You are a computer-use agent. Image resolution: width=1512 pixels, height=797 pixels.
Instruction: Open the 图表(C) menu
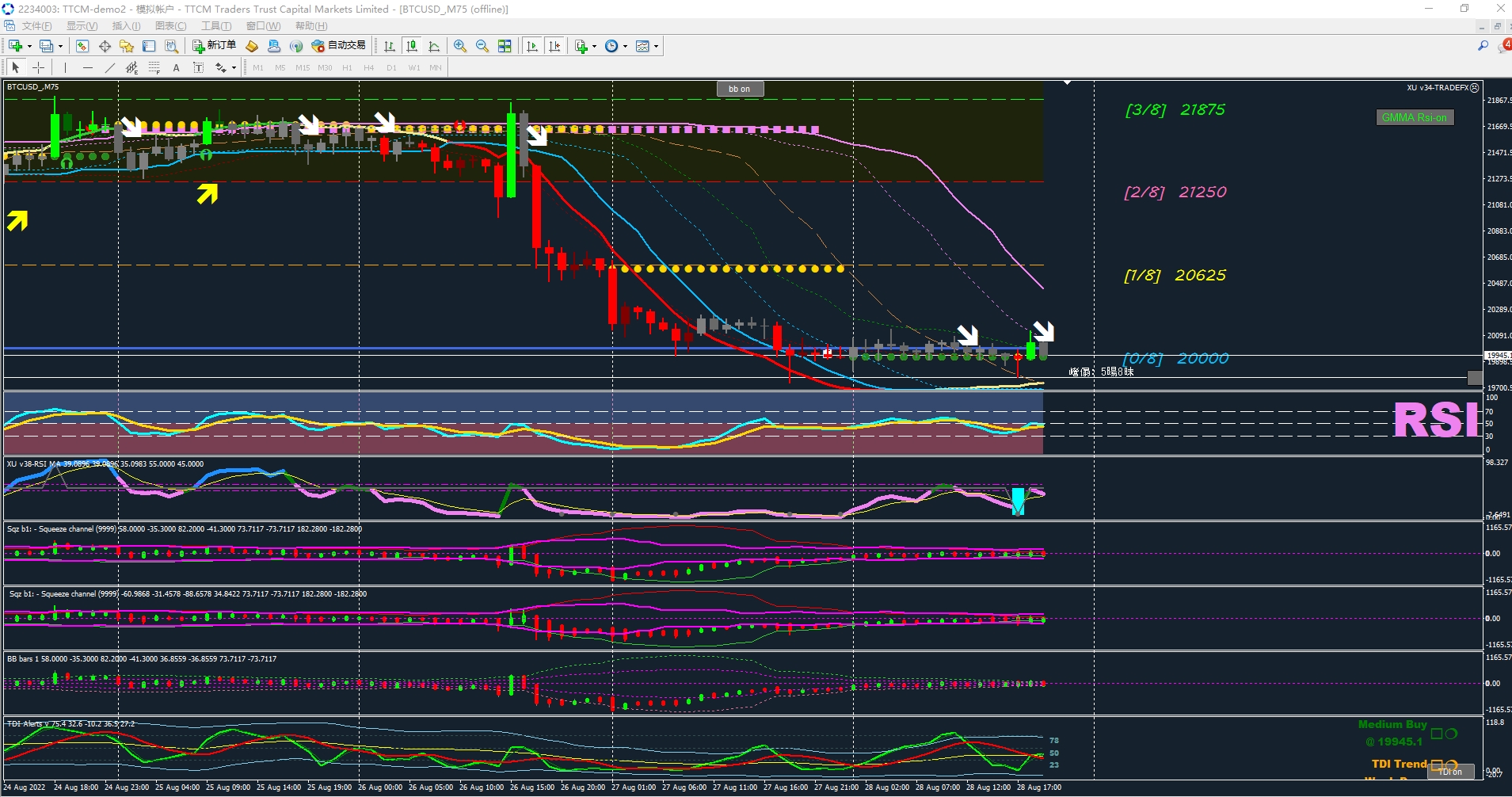click(x=170, y=26)
